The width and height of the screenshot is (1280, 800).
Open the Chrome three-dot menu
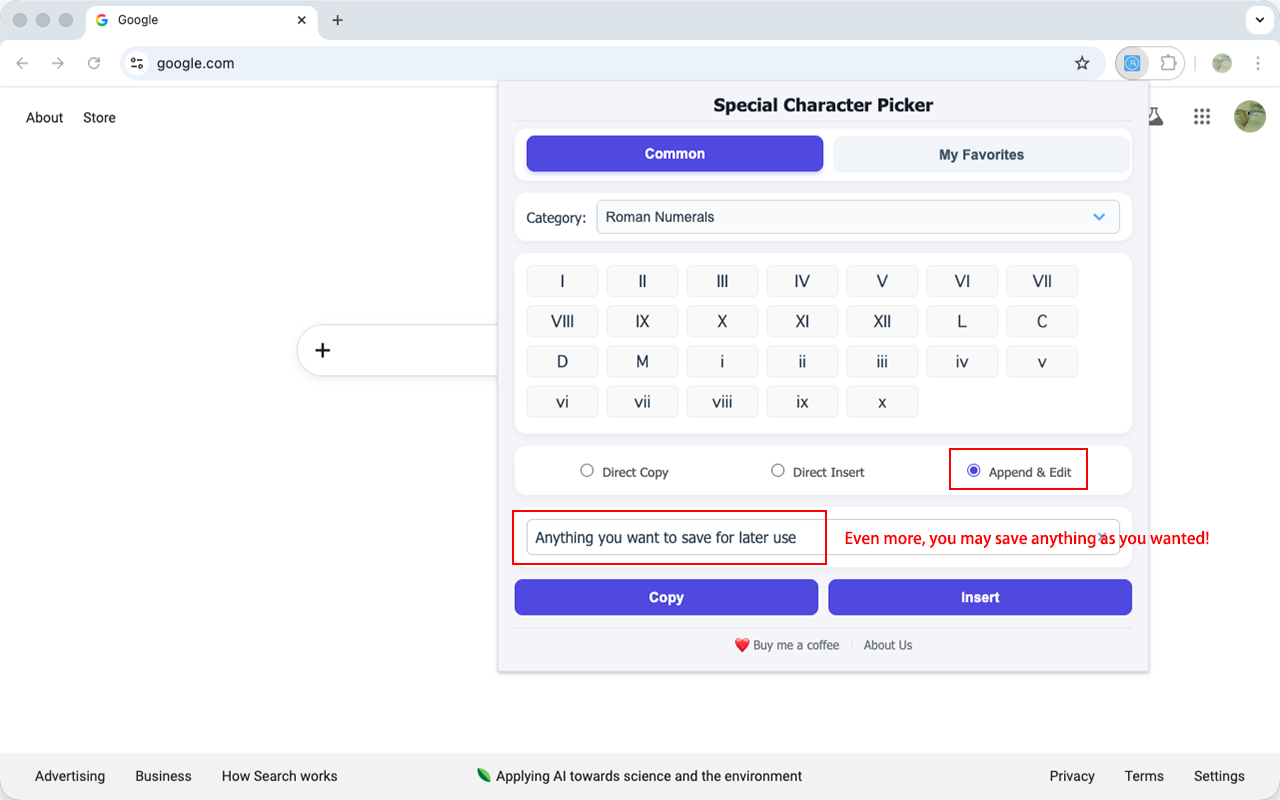pos(1258,63)
